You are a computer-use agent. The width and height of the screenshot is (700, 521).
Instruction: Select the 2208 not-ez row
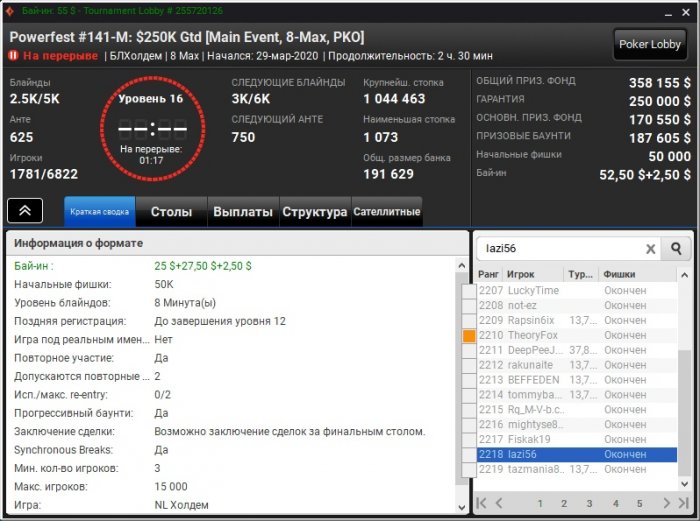(x=577, y=306)
